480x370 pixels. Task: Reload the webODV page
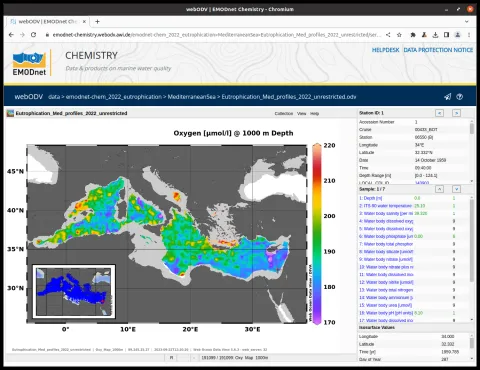click(x=33, y=35)
